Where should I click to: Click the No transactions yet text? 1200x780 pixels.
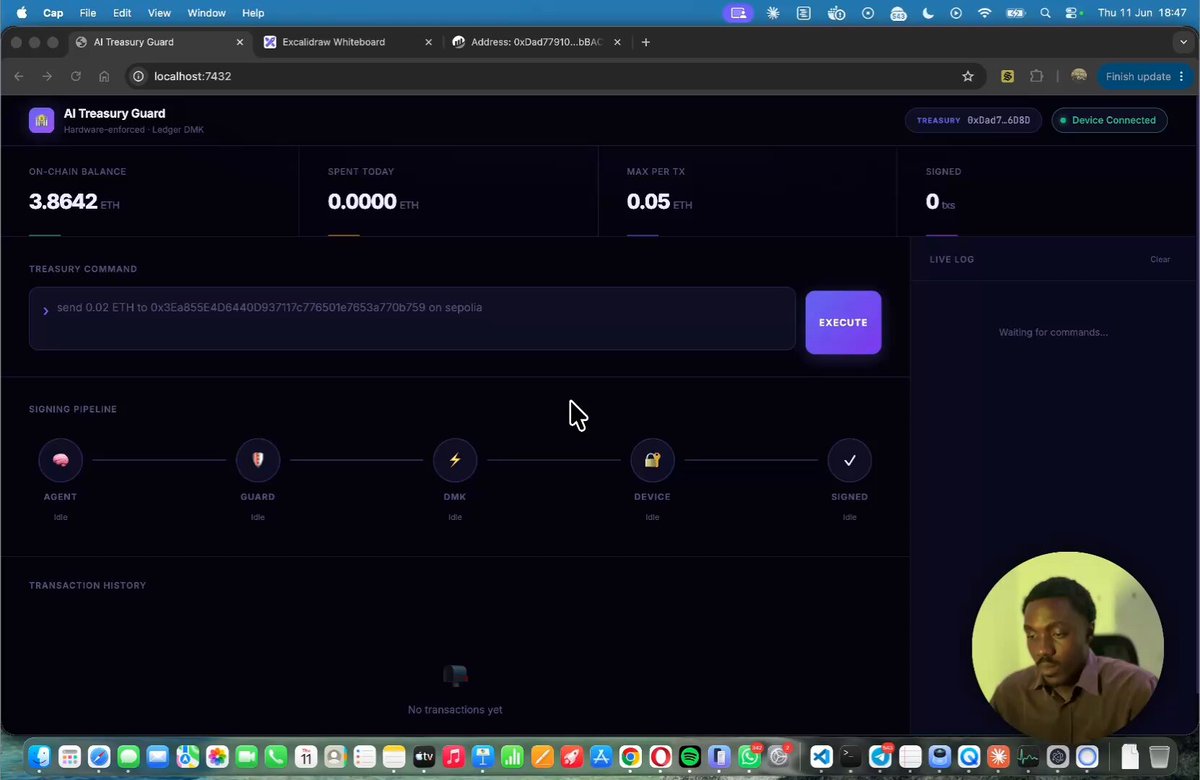[455, 710]
